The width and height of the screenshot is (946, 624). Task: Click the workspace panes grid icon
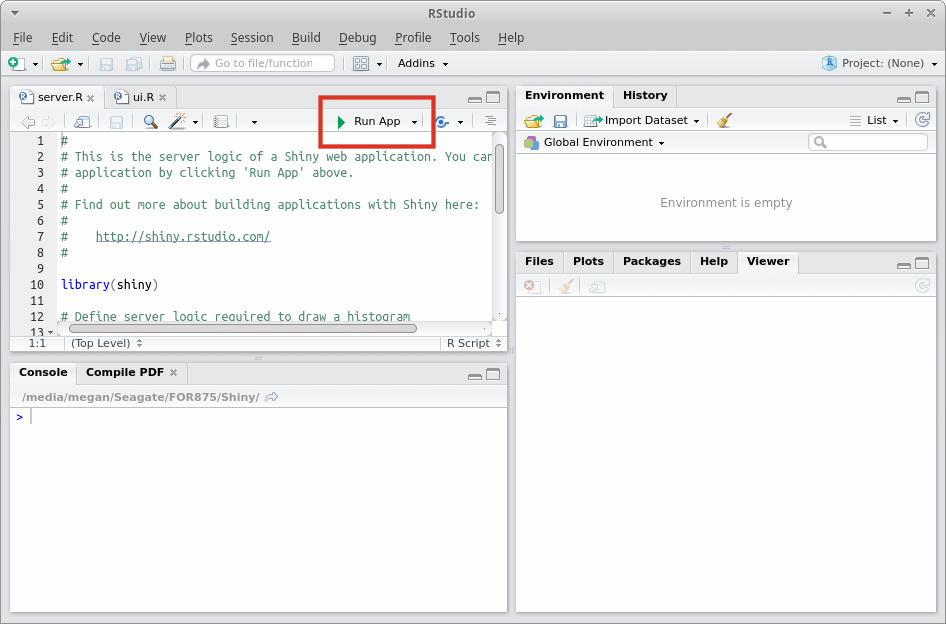(x=361, y=63)
